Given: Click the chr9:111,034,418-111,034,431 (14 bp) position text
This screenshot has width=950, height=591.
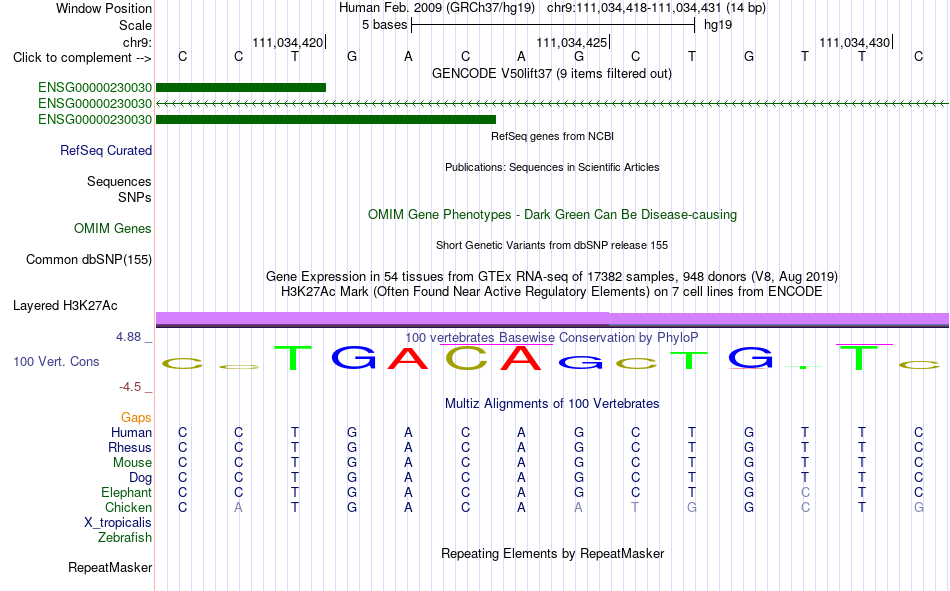Looking at the screenshot, I should click(656, 8).
